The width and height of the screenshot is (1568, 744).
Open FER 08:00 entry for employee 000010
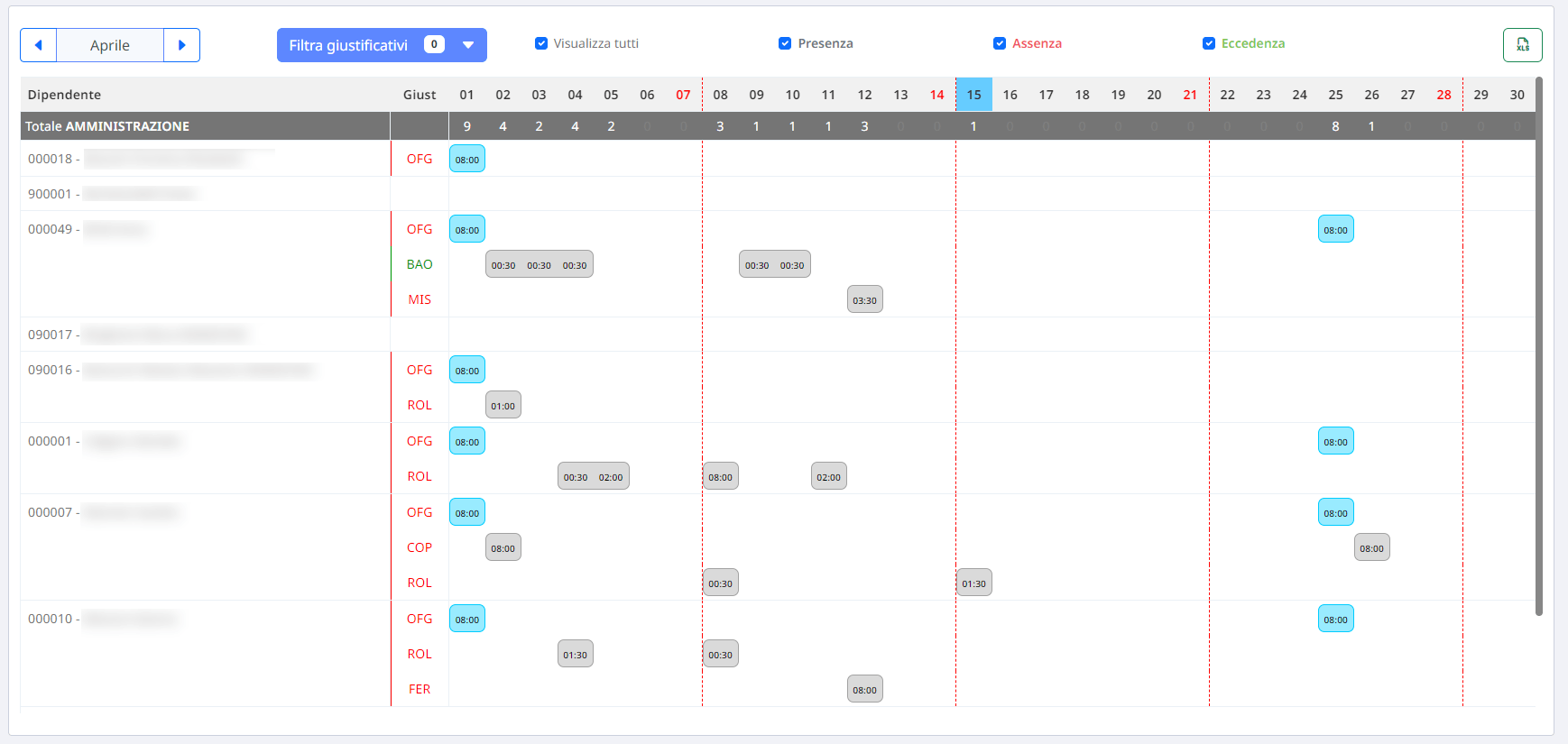tap(864, 690)
